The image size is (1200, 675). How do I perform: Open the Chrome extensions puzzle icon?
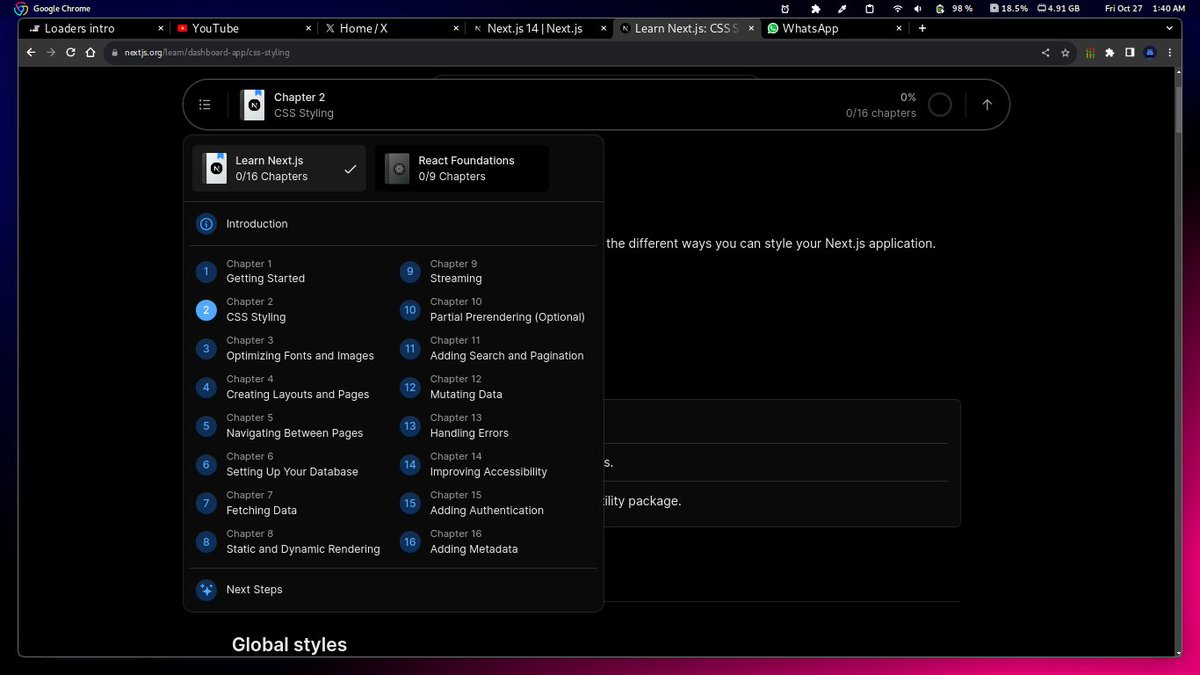click(x=1110, y=52)
